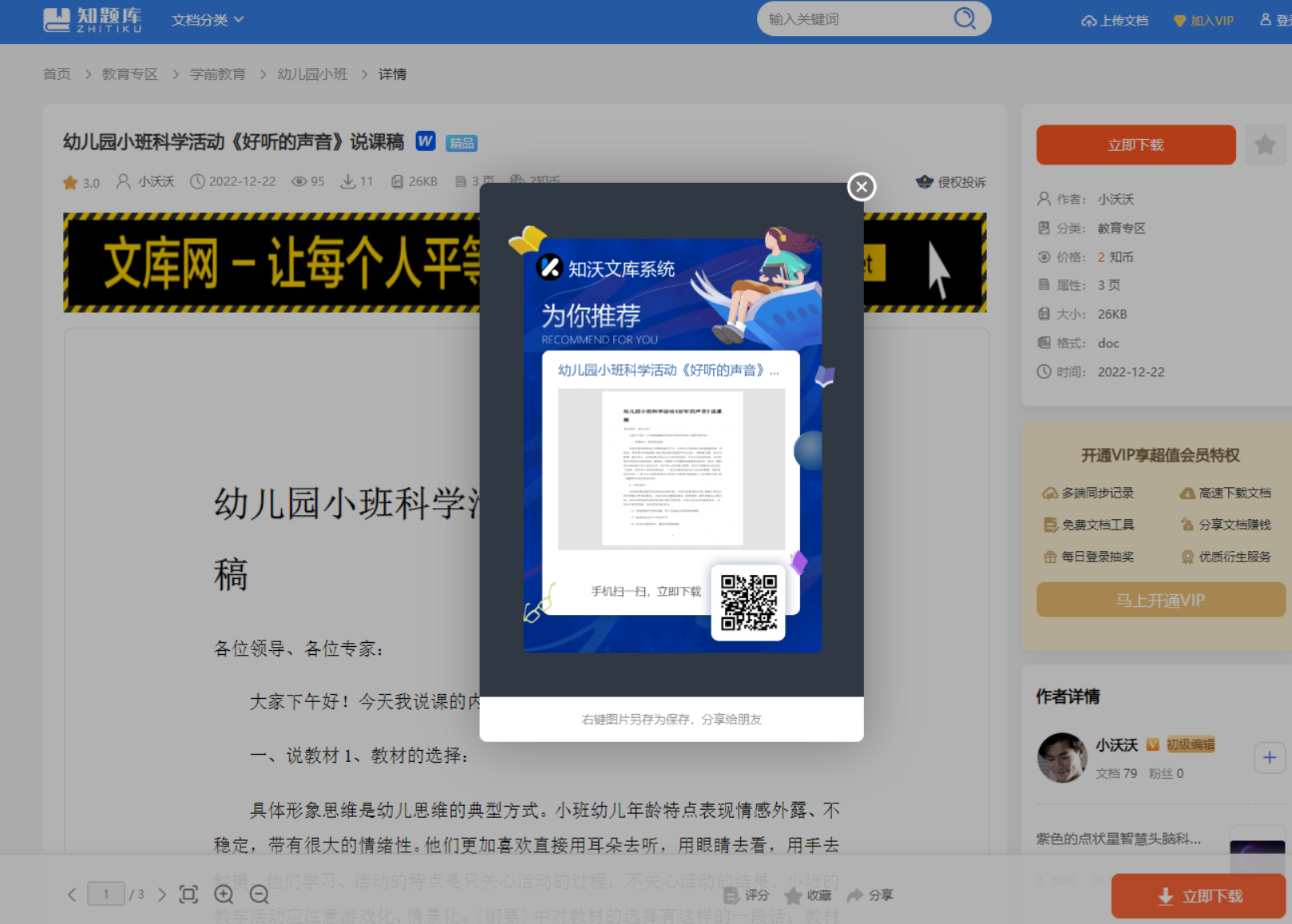
Task: Click 马上开通VIP button
Action: [1160, 600]
